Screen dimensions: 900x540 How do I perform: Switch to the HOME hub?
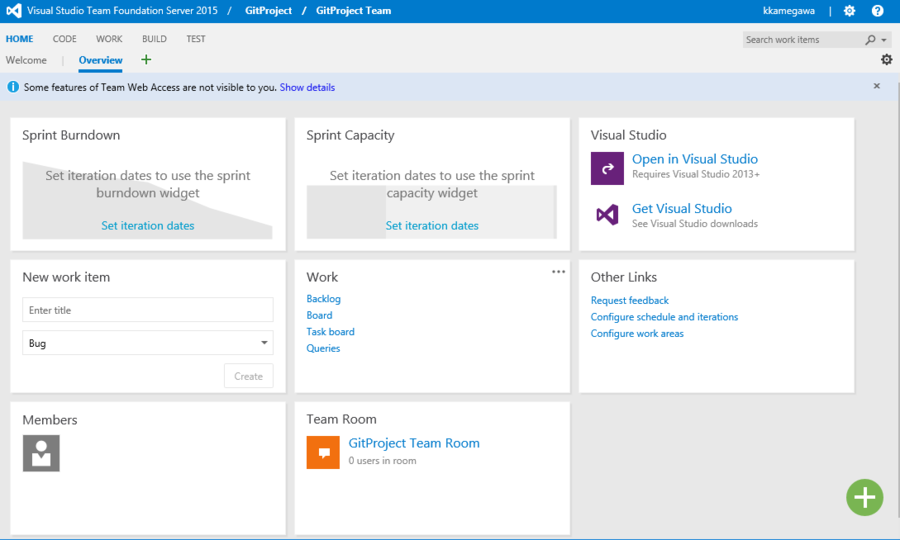[x=20, y=39]
